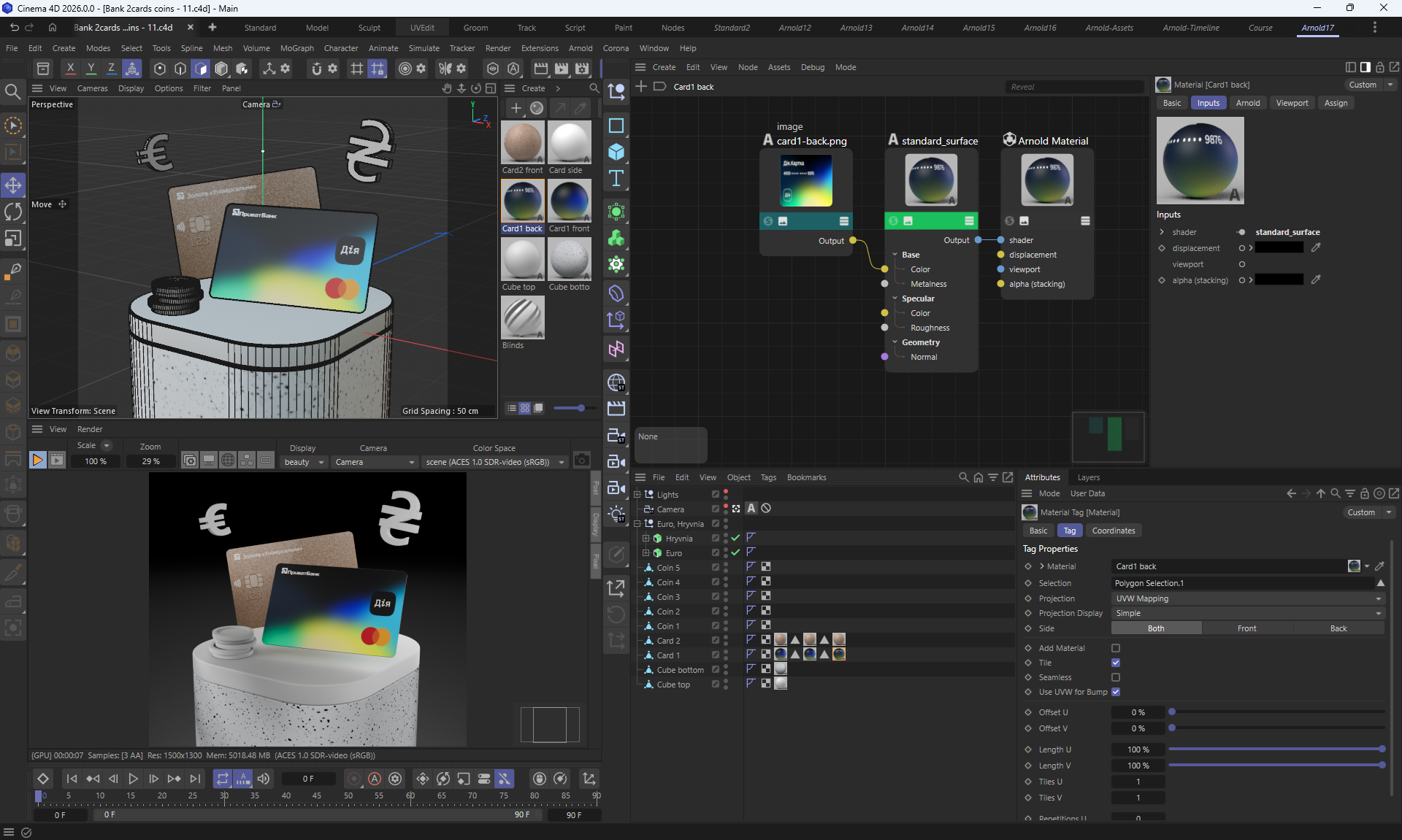Switch to the Coordinates tab

click(x=1113, y=531)
